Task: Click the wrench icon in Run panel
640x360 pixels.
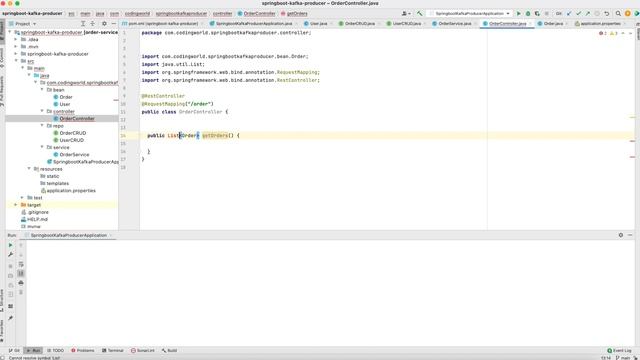Action: tap(11, 255)
